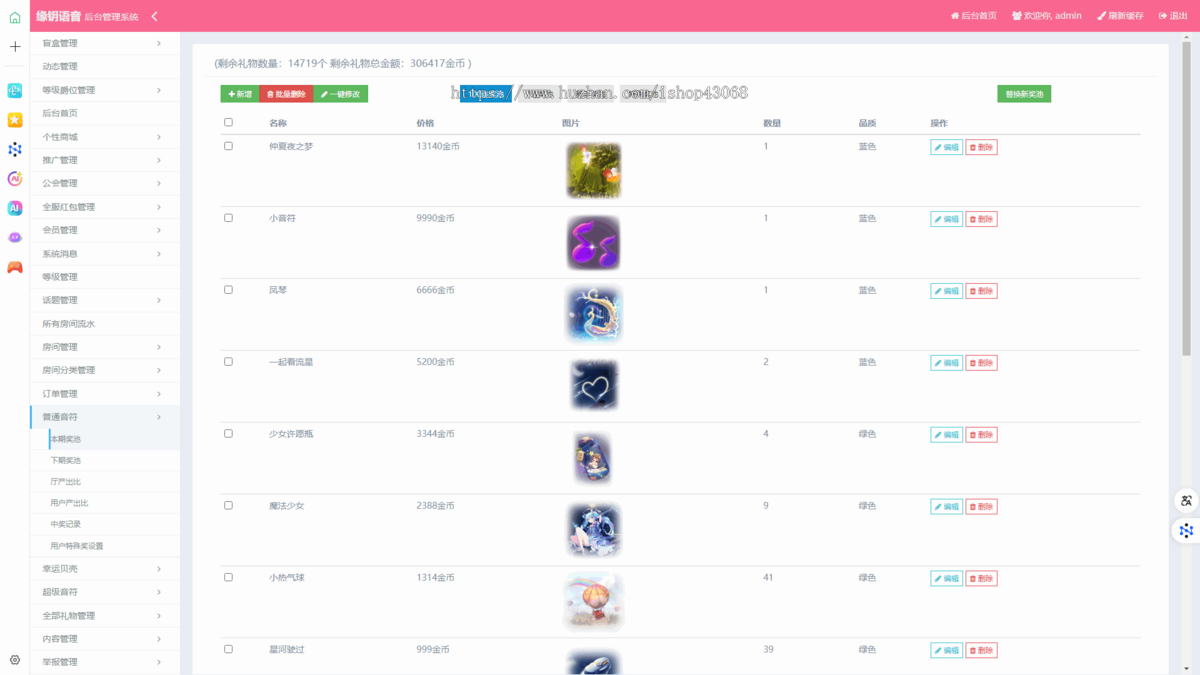
Task: Click the green 新增 button
Action: point(240,94)
